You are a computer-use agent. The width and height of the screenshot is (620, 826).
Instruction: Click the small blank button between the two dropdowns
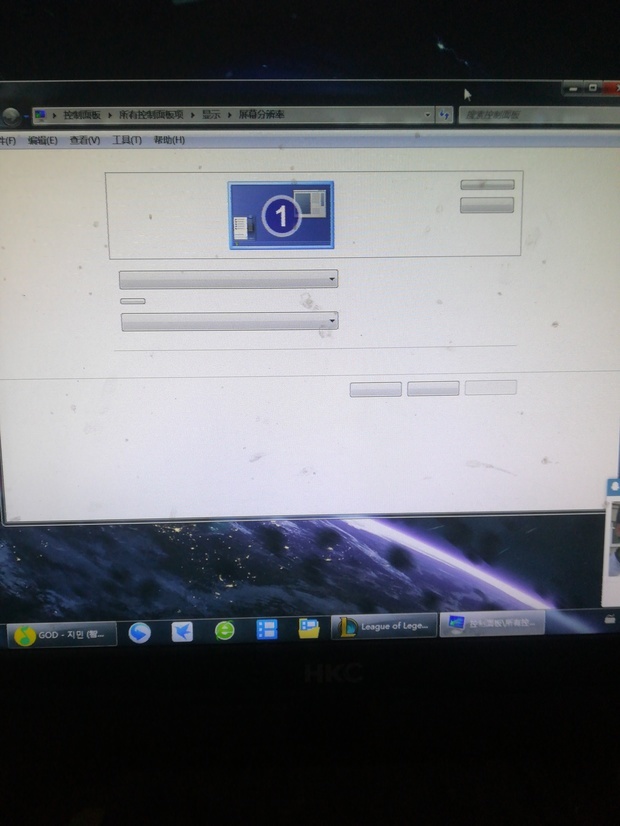[x=133, y=301]
